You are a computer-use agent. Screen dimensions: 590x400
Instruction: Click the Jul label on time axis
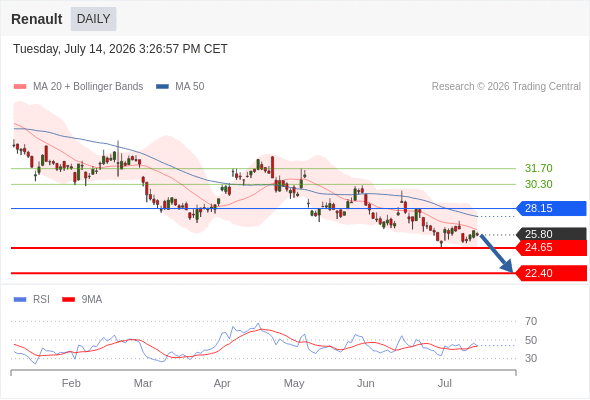tap(445, 383)
